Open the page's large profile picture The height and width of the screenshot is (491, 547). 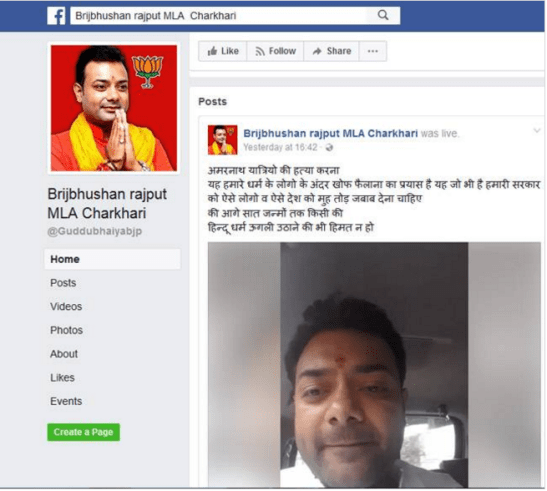(114, 108)
